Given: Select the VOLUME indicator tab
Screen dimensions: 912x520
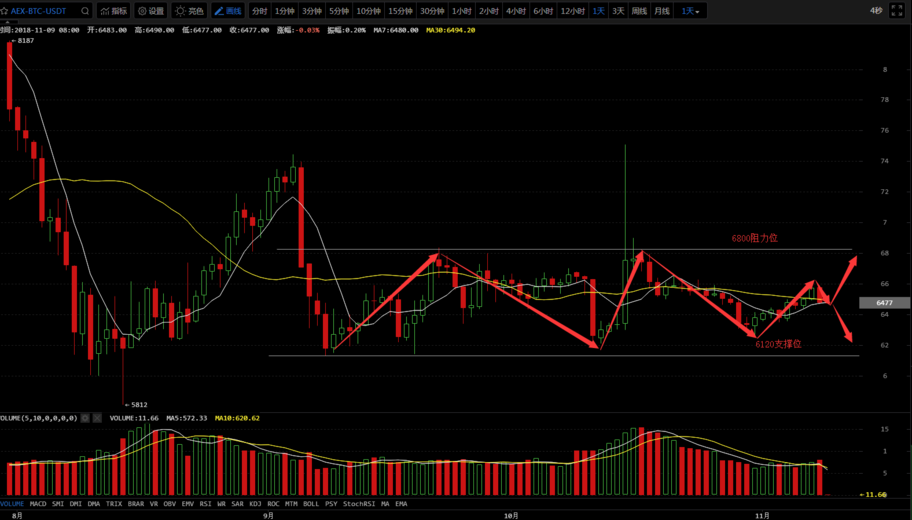Looking at the screenshot, I should point(12,504).
